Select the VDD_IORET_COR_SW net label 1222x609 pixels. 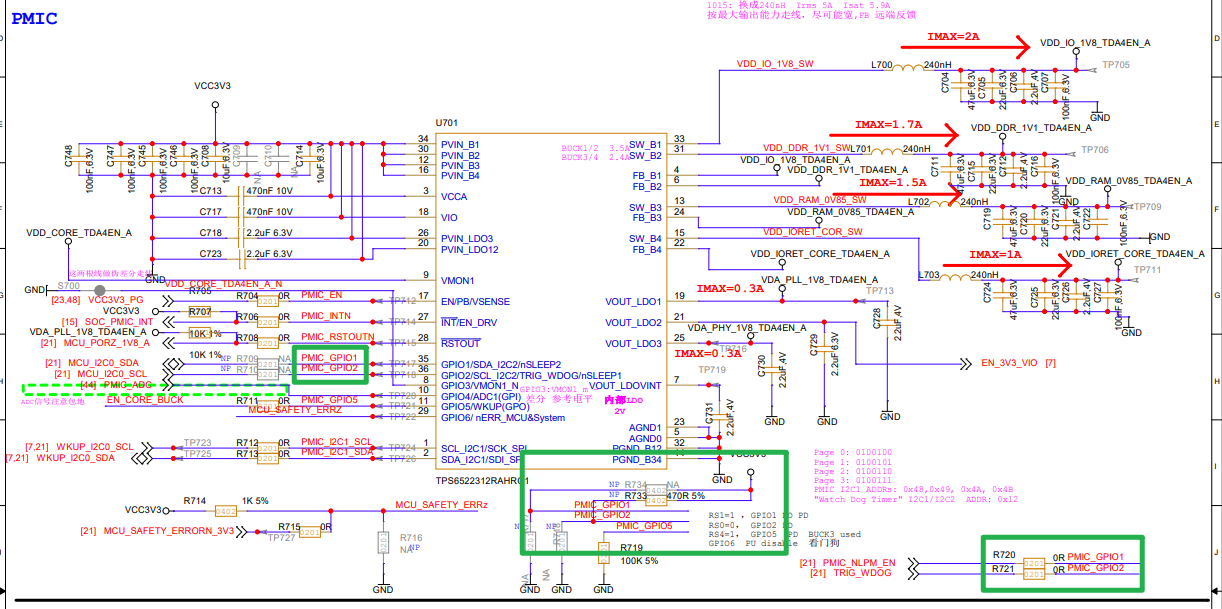coord(813,232)
